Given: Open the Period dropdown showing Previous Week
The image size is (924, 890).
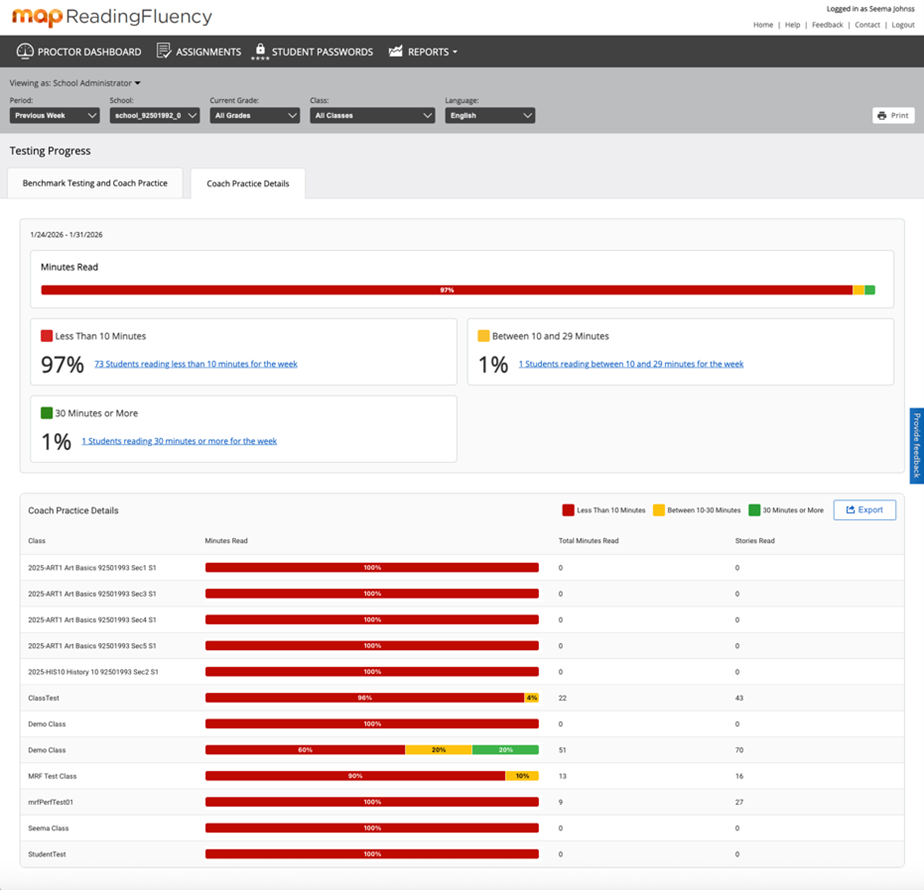Looking at the screenshot, I should 54,116.
